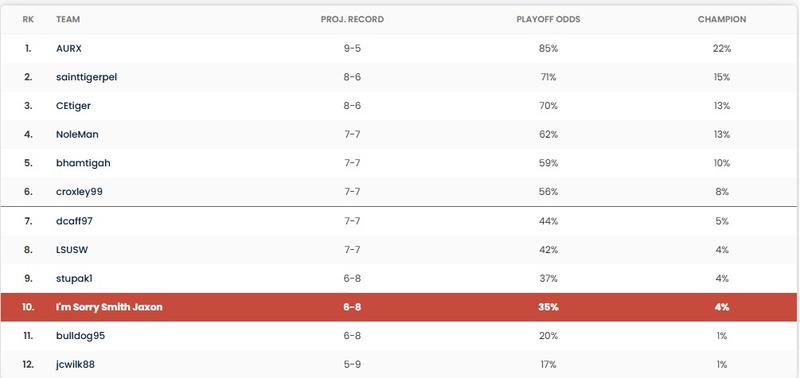Sort by the TEAM column header
Screen dimensions: 800x378
(x=68, y=19)
